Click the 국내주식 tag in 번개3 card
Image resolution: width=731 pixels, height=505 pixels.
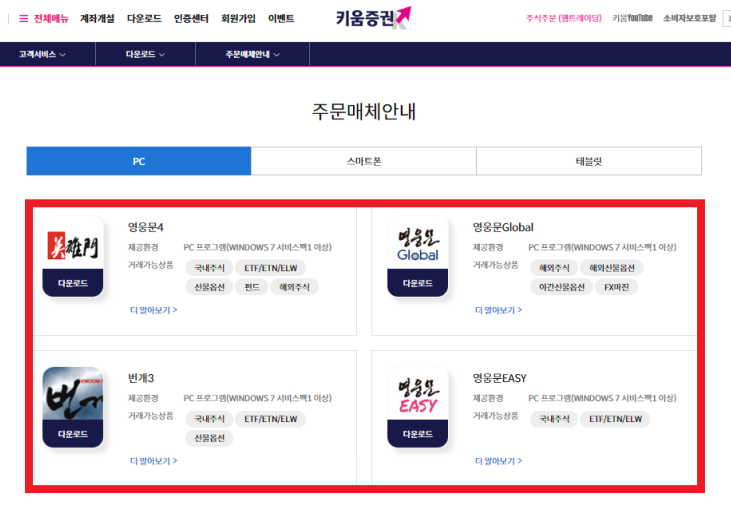point(209,419)
